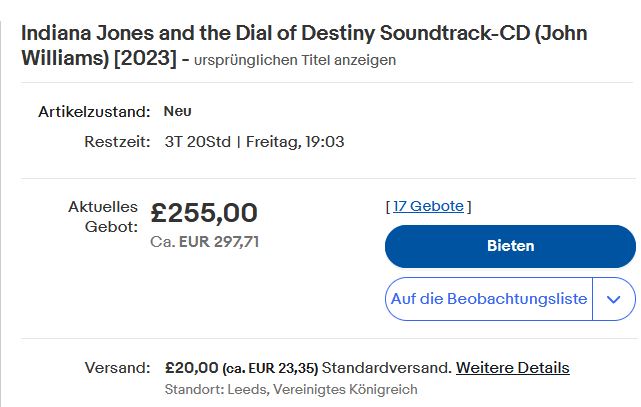641x407 pixels.
Task: Select the £255,00 current bid price
Action: coord(204,213)
